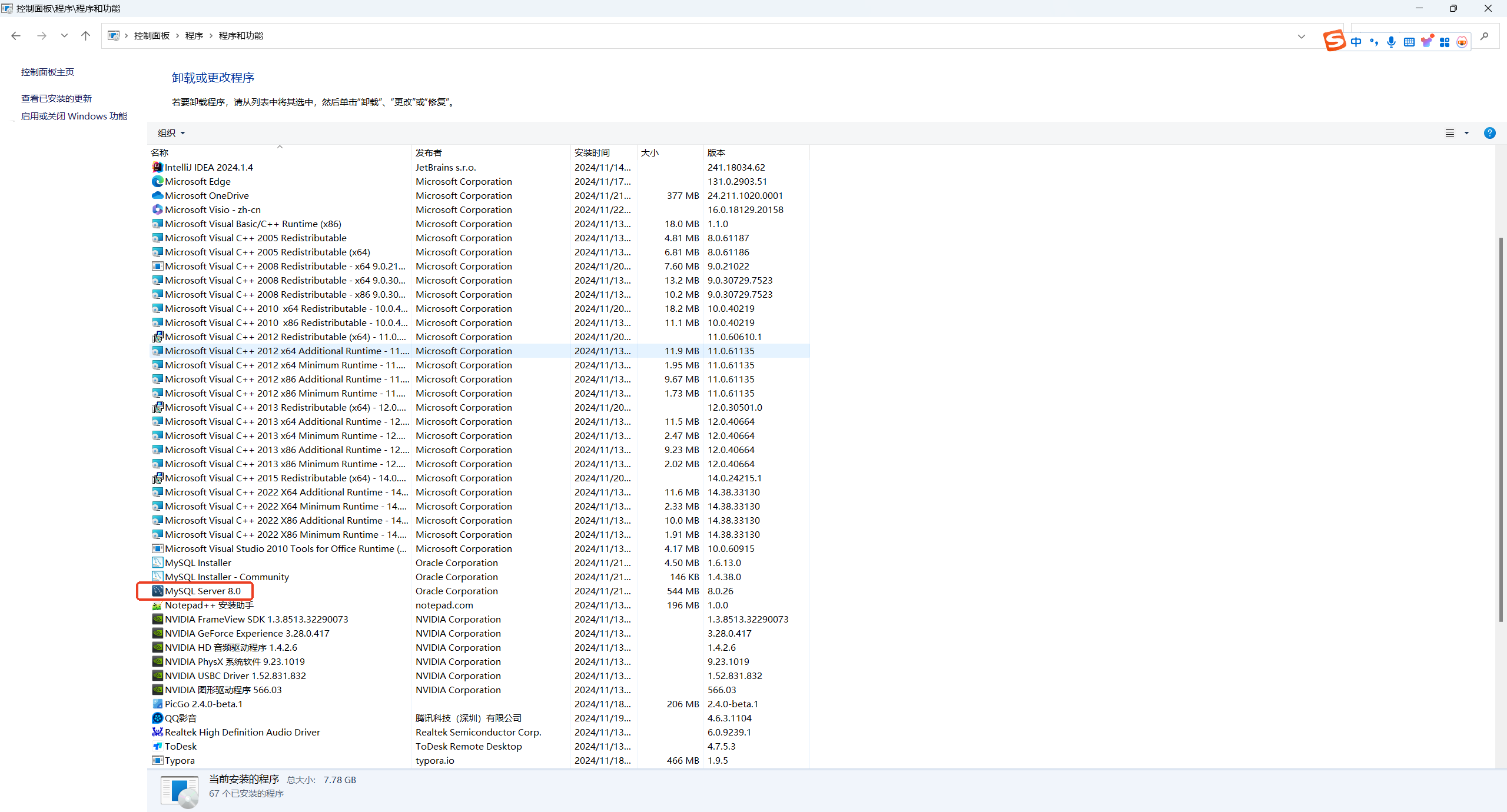Click the help question mark icon
This screenshot has width=1507, height=812.
point(1489,133)
